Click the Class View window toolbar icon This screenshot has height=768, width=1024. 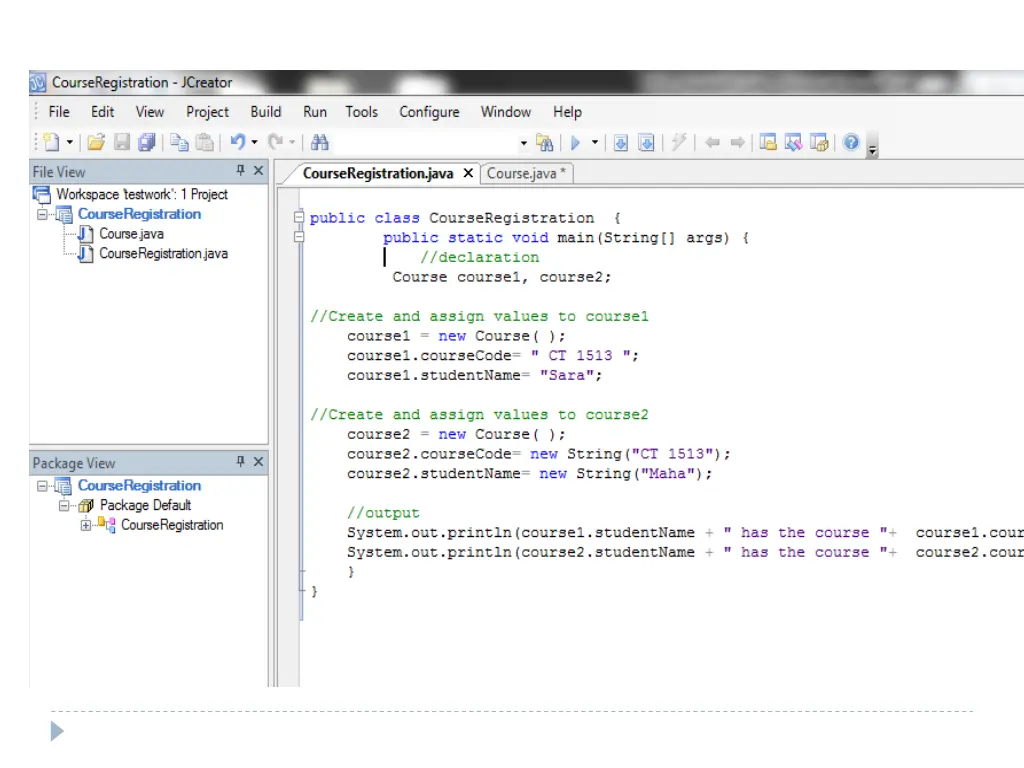coord(793,142)
